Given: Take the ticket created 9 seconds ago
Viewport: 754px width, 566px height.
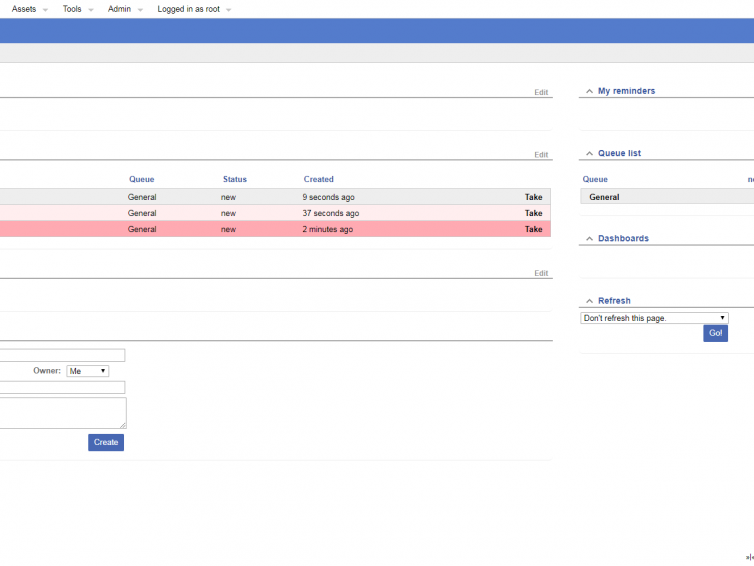Looking at the screenshot, I should click(533, 197).
